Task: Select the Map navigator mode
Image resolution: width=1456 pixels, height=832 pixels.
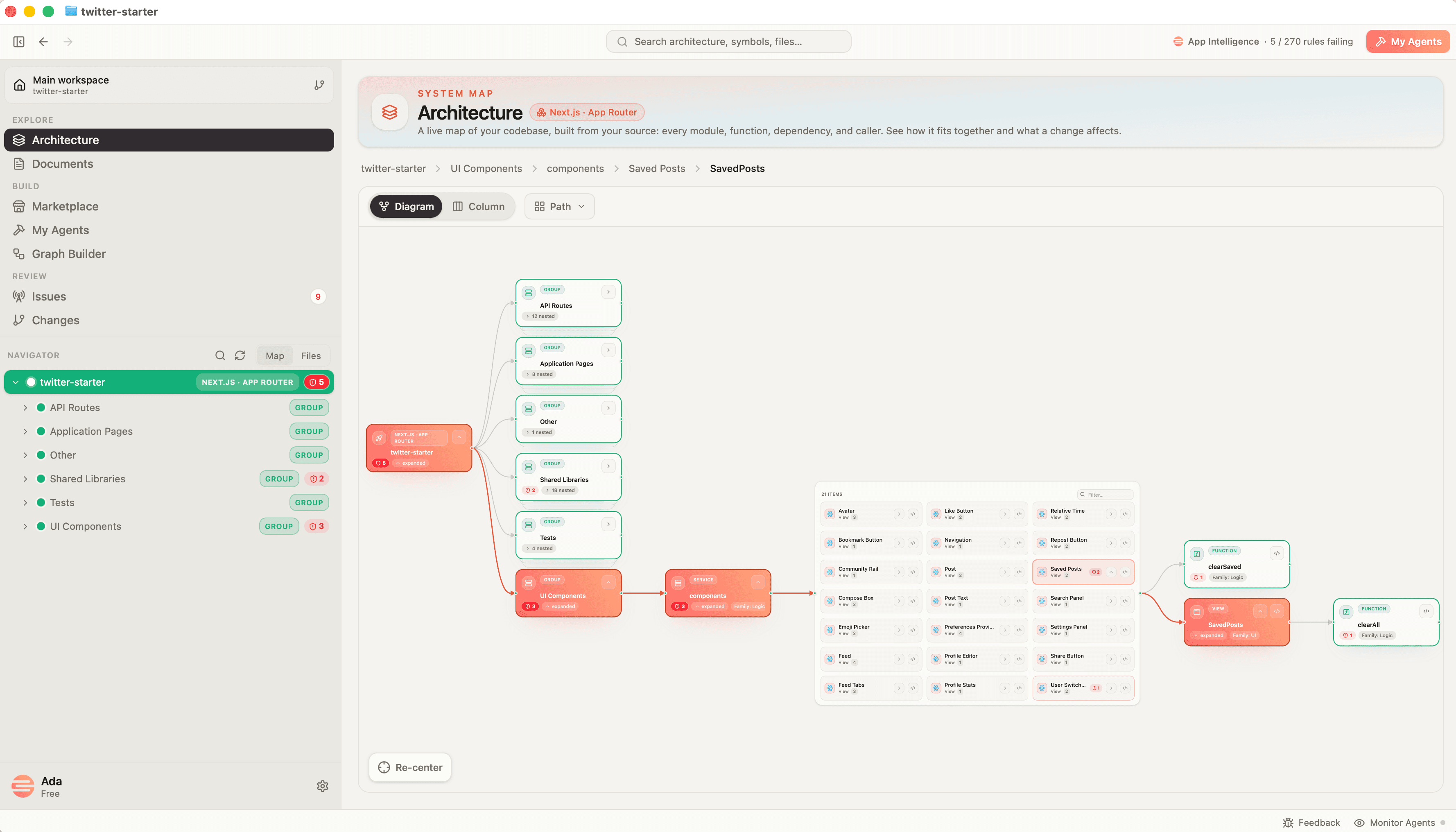Action: [275, 355]
